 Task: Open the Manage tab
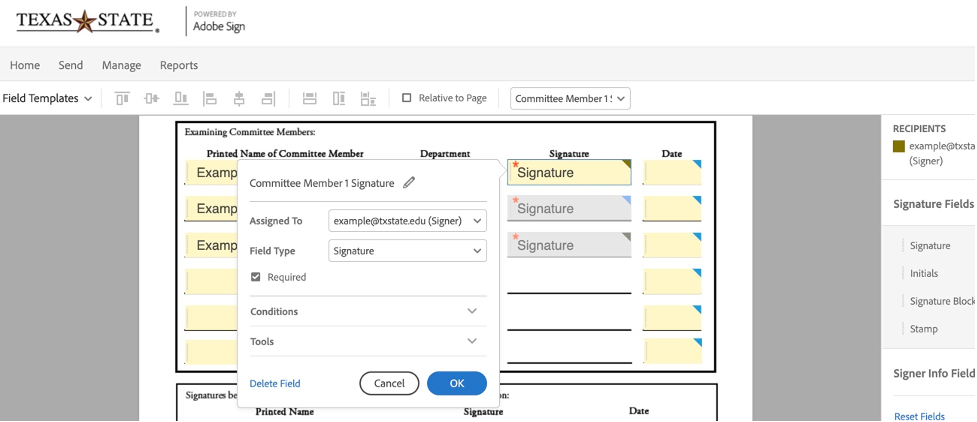click(x=122, y=65)
